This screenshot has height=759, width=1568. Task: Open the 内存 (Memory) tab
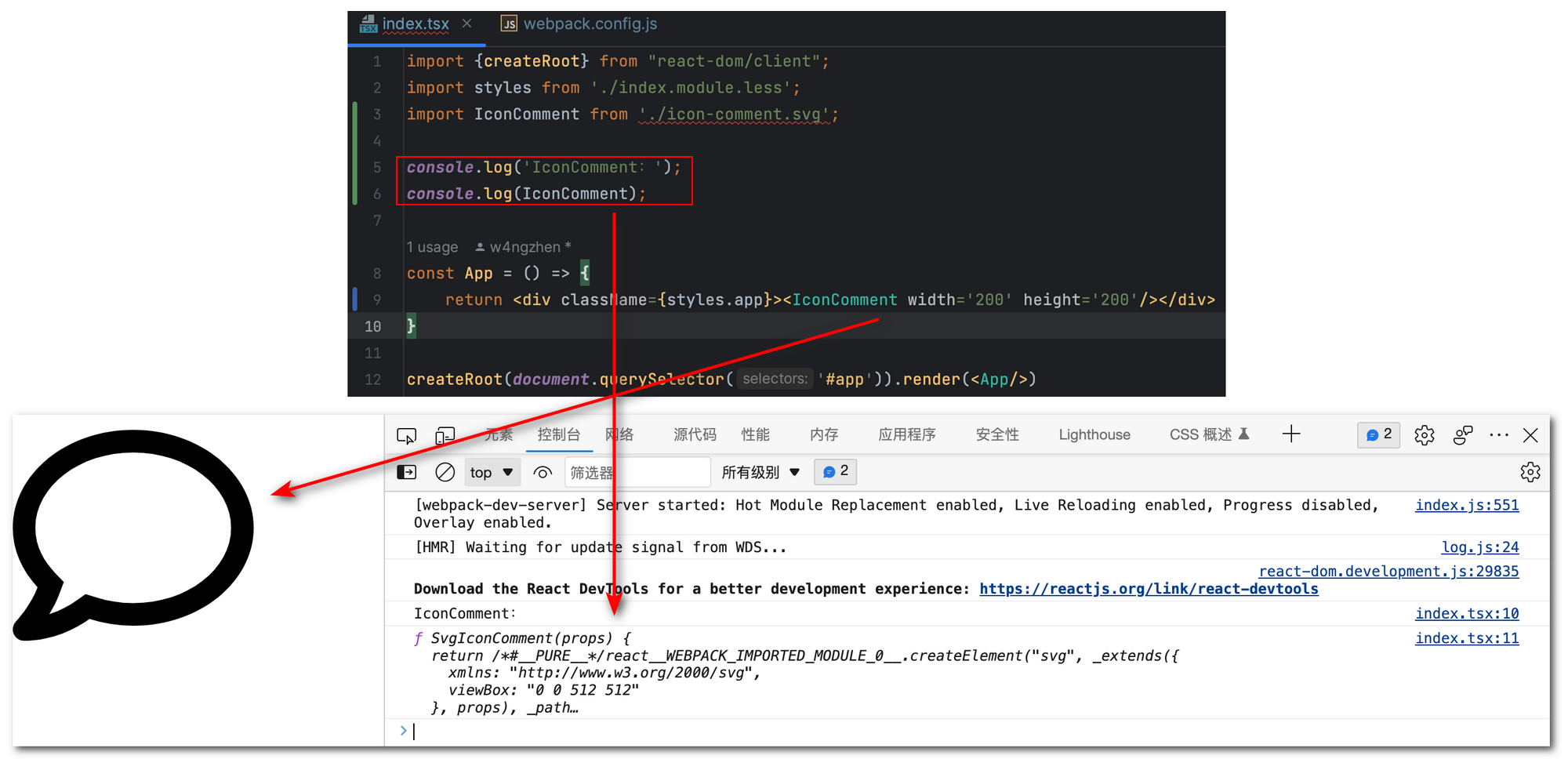824,434
